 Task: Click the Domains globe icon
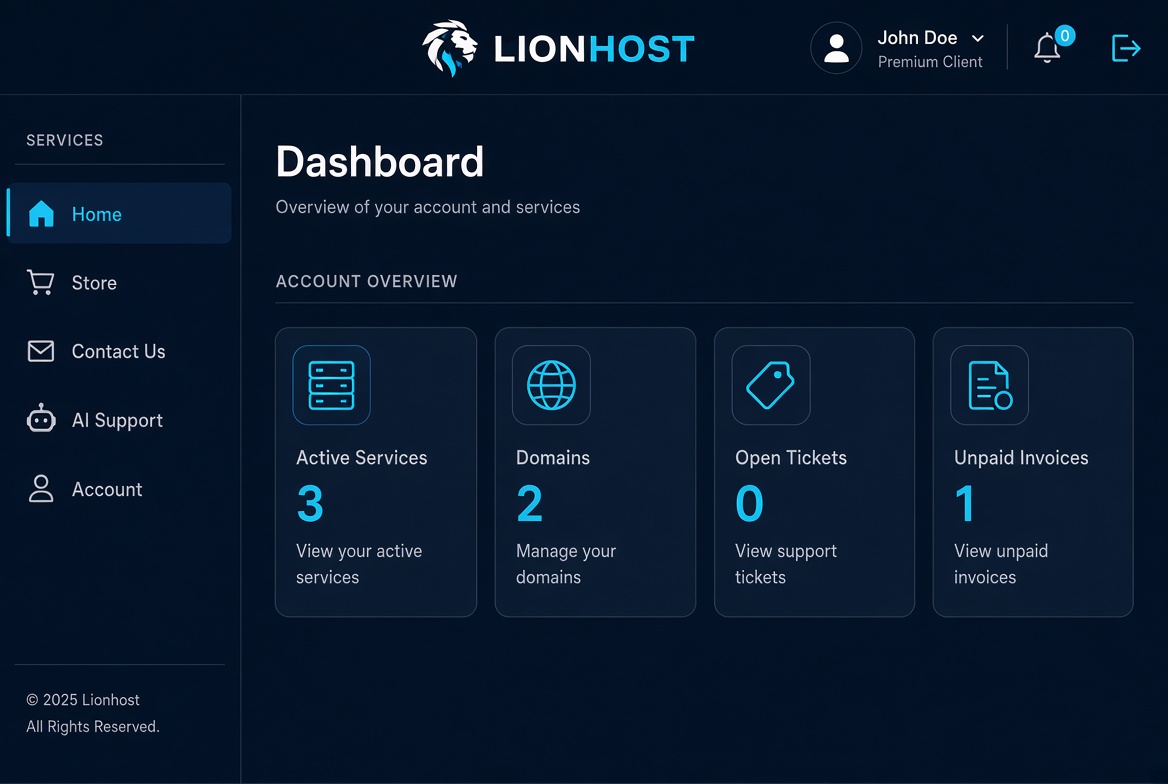coord(551,385)
